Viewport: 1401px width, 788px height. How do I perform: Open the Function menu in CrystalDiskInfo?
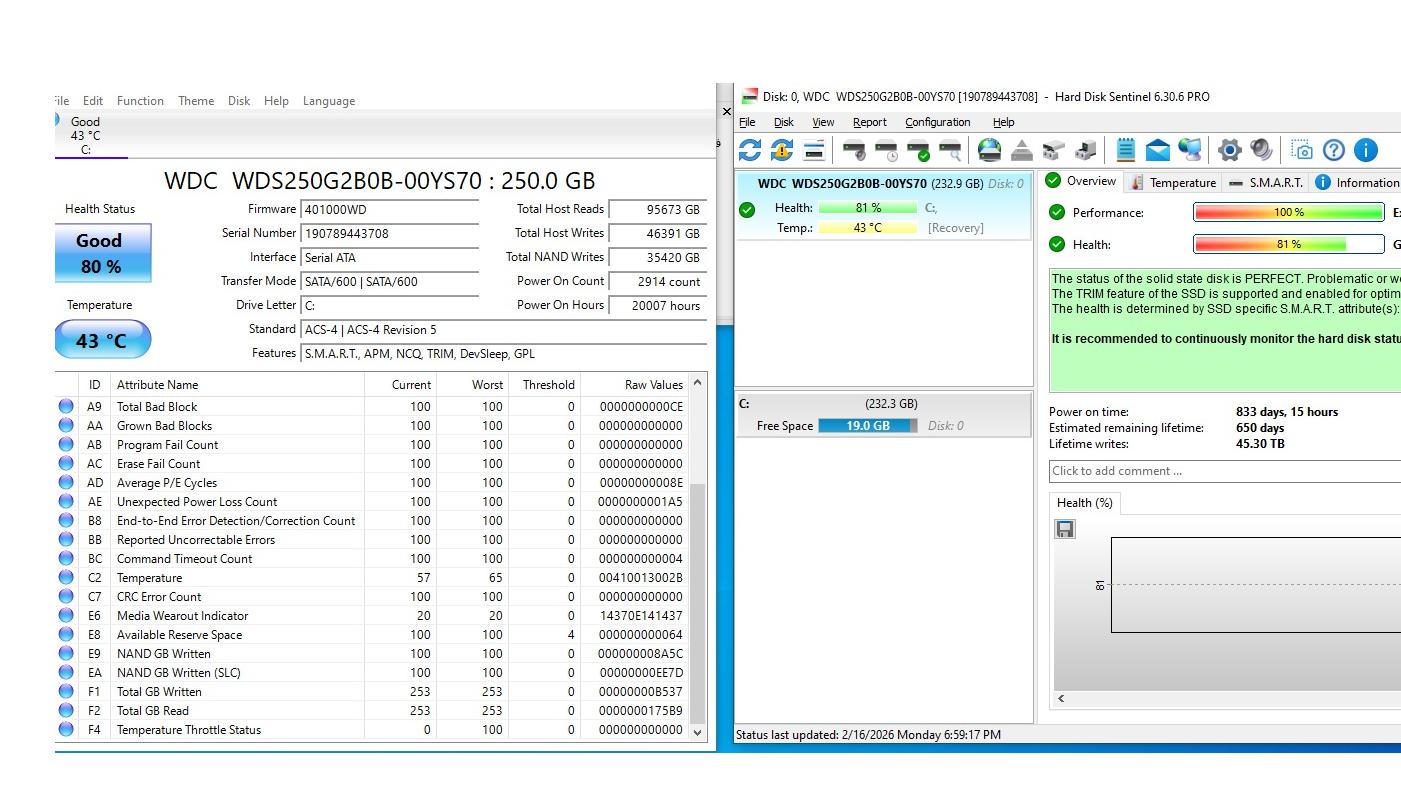(140, 101)
